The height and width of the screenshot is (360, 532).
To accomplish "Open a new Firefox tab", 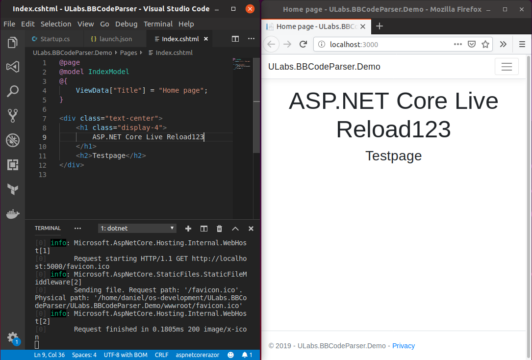I will pos(379,26).
